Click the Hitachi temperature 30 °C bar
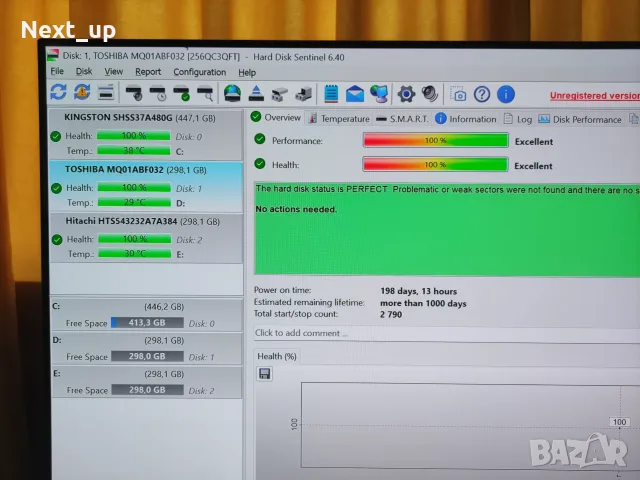Viewport: 640px width, 480px height. [x=135, y=253]
